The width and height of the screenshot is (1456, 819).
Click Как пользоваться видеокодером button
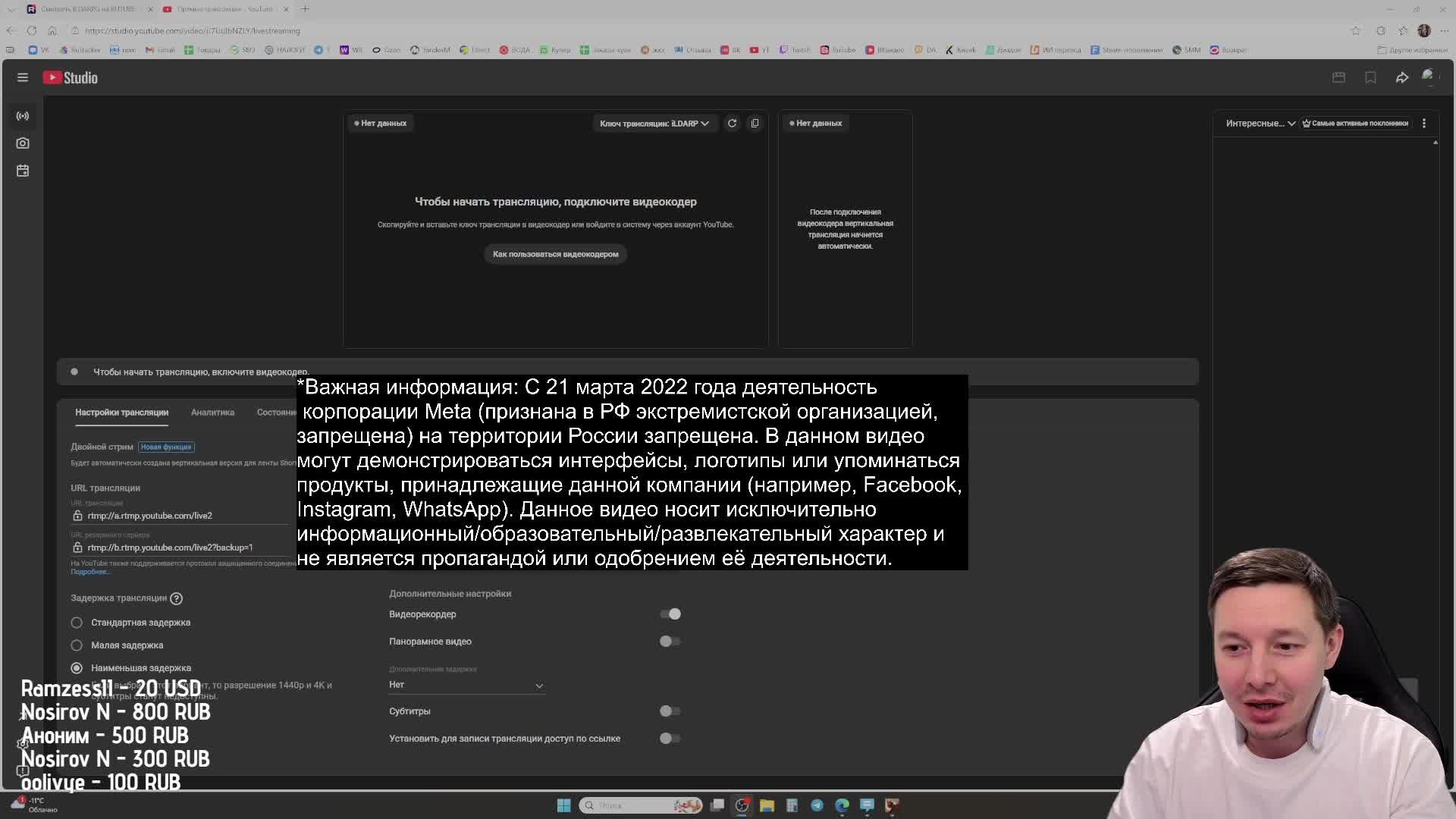point(555,254)
